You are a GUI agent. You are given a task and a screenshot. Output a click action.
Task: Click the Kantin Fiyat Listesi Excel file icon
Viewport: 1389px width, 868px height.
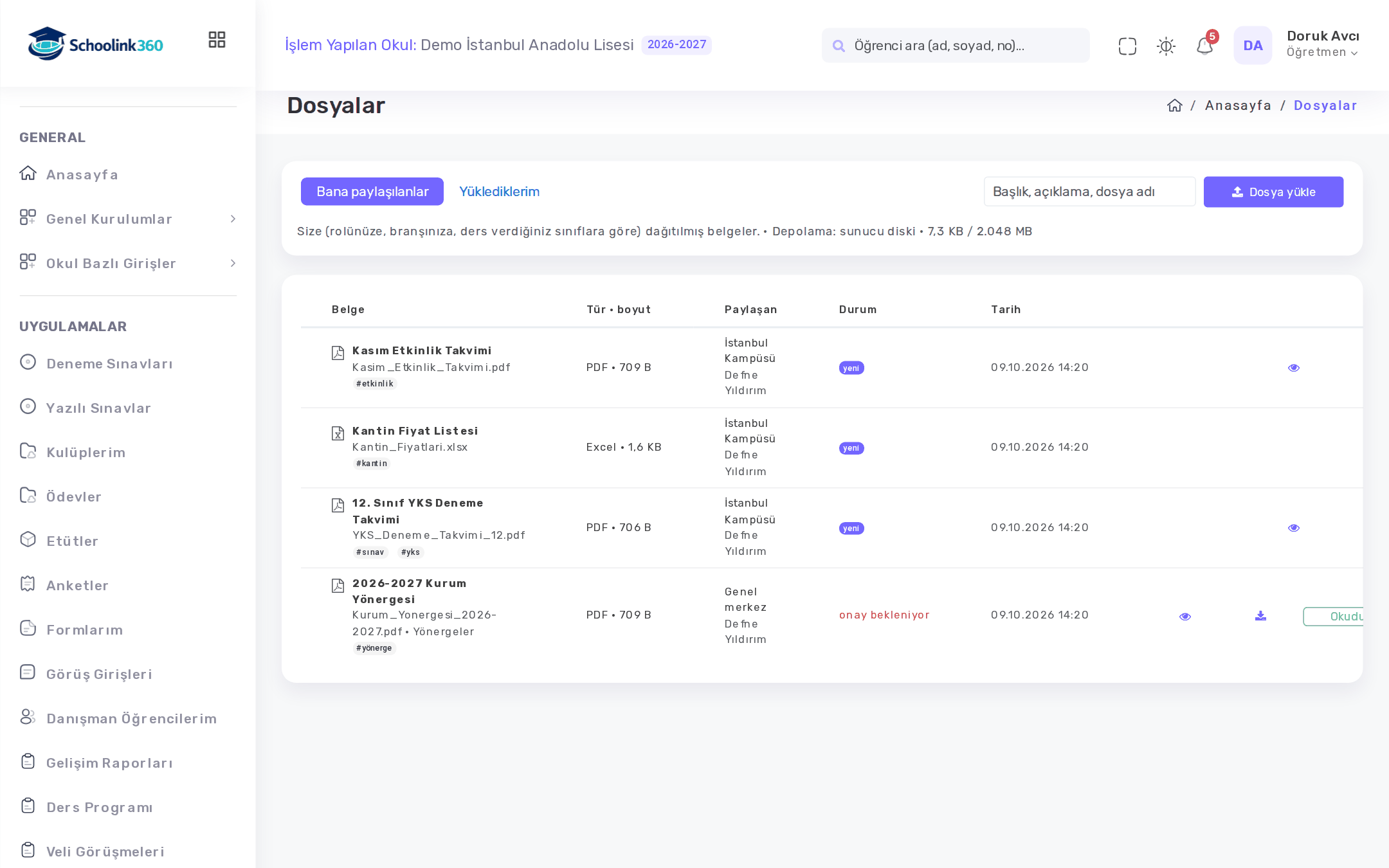pos(338,433)
